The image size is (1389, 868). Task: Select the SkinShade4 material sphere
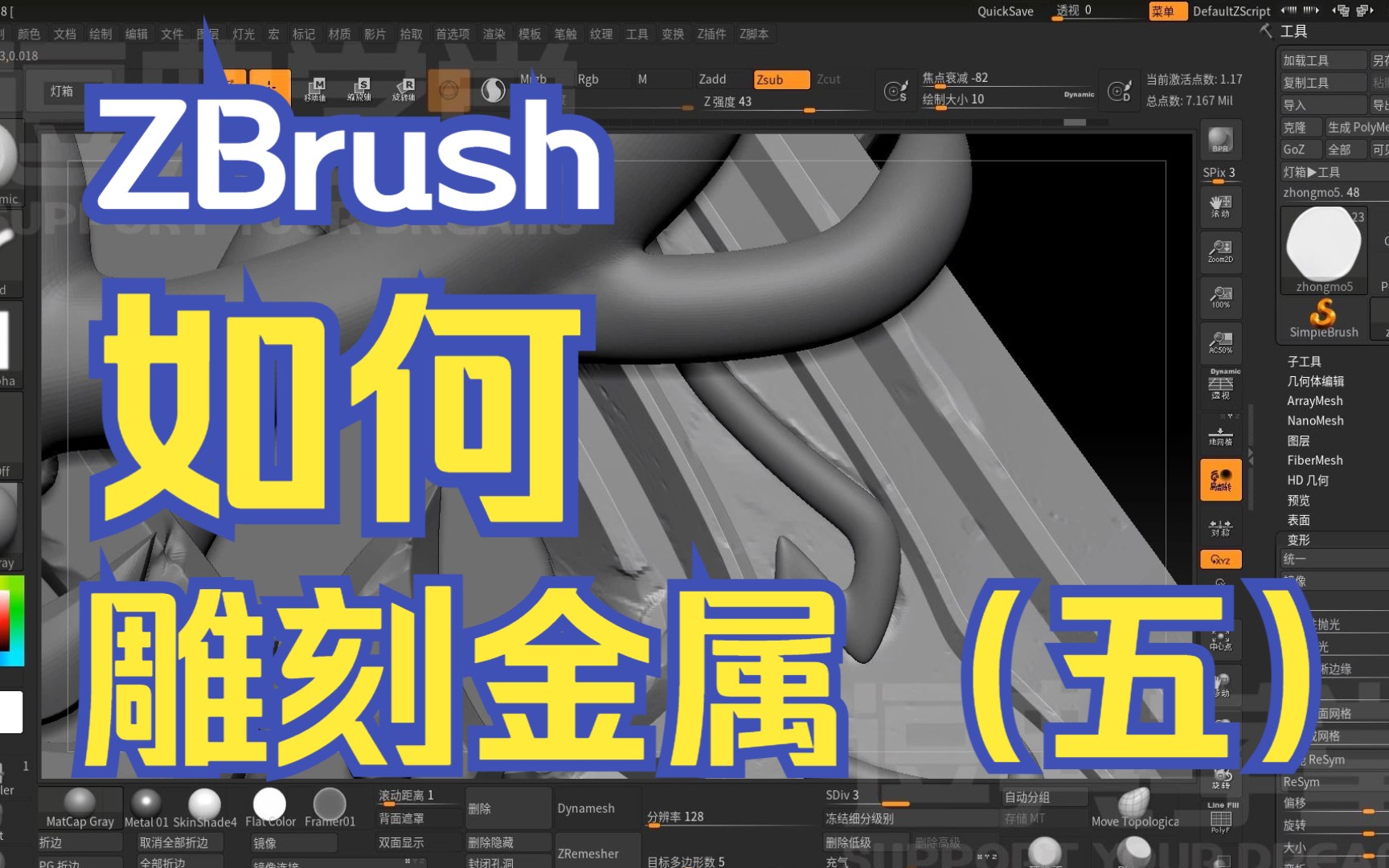point(205,807)
